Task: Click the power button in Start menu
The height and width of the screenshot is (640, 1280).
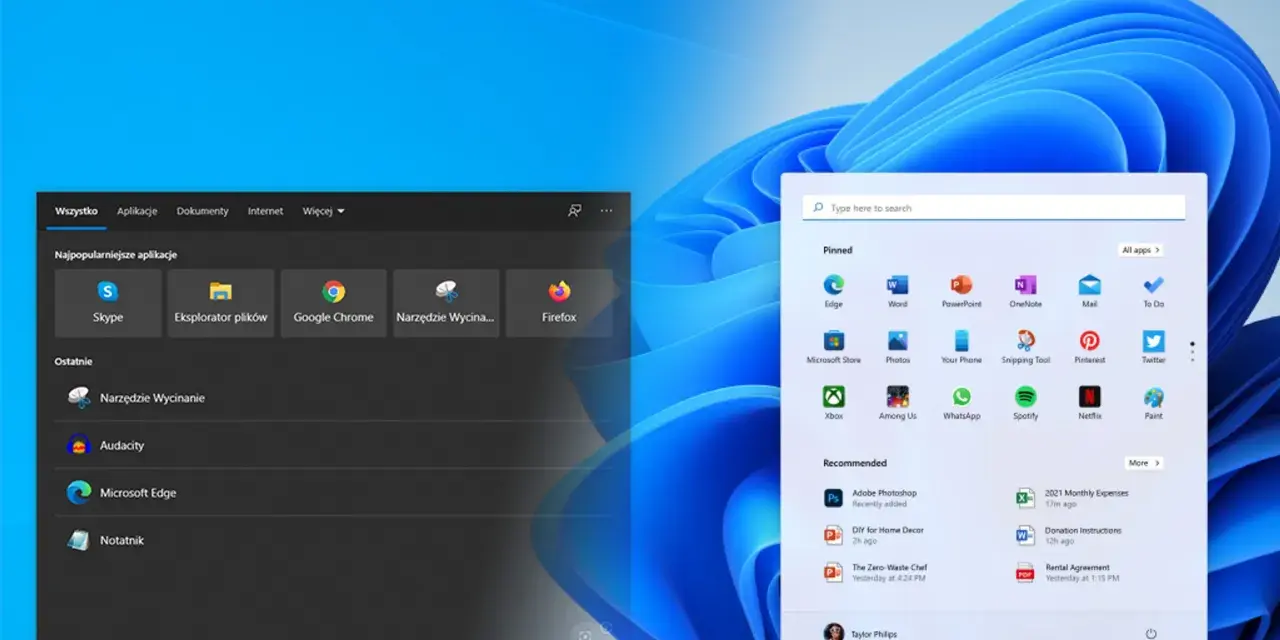Action: [1151, 633]
